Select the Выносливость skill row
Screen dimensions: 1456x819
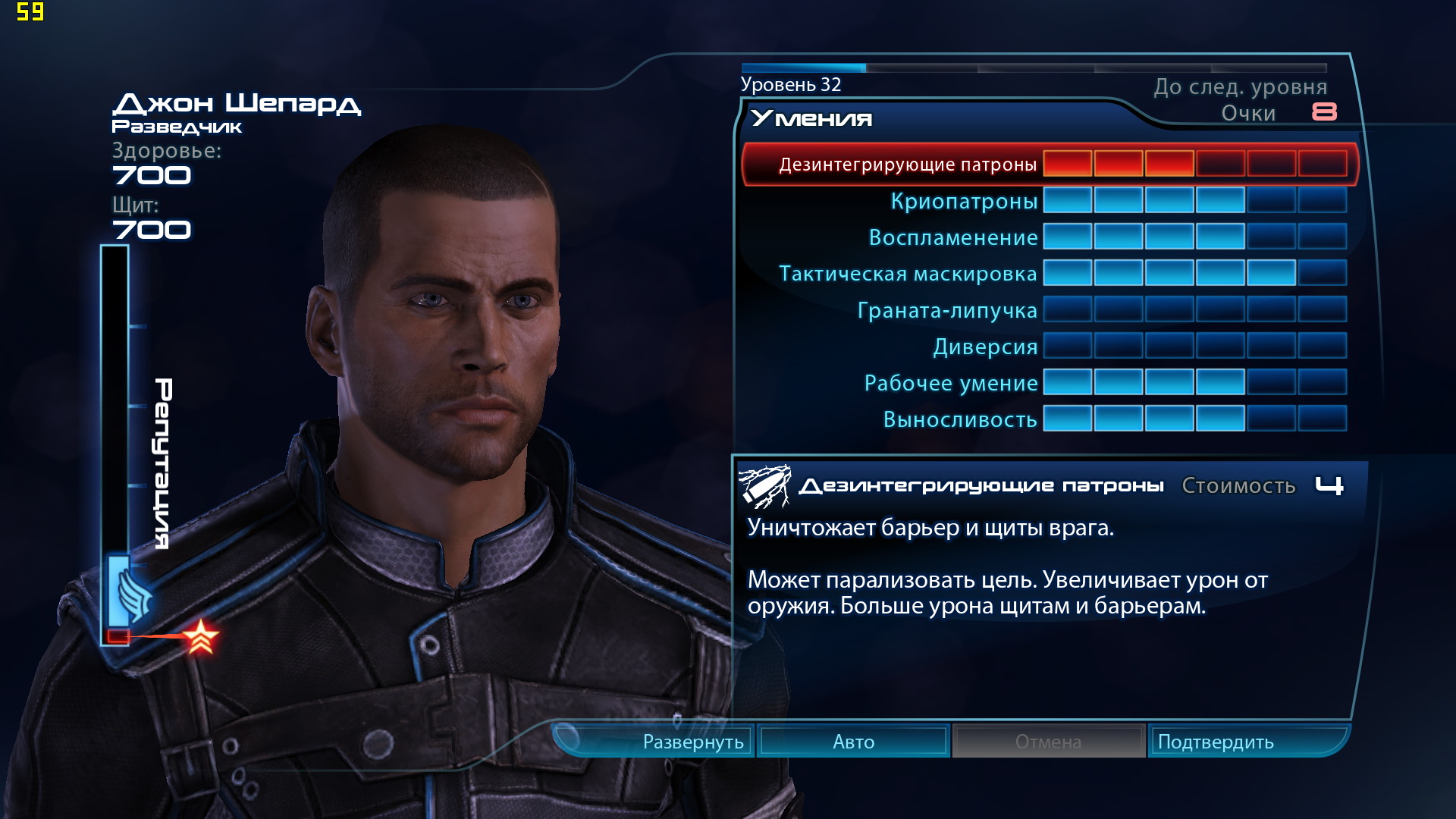(1045, 419)
